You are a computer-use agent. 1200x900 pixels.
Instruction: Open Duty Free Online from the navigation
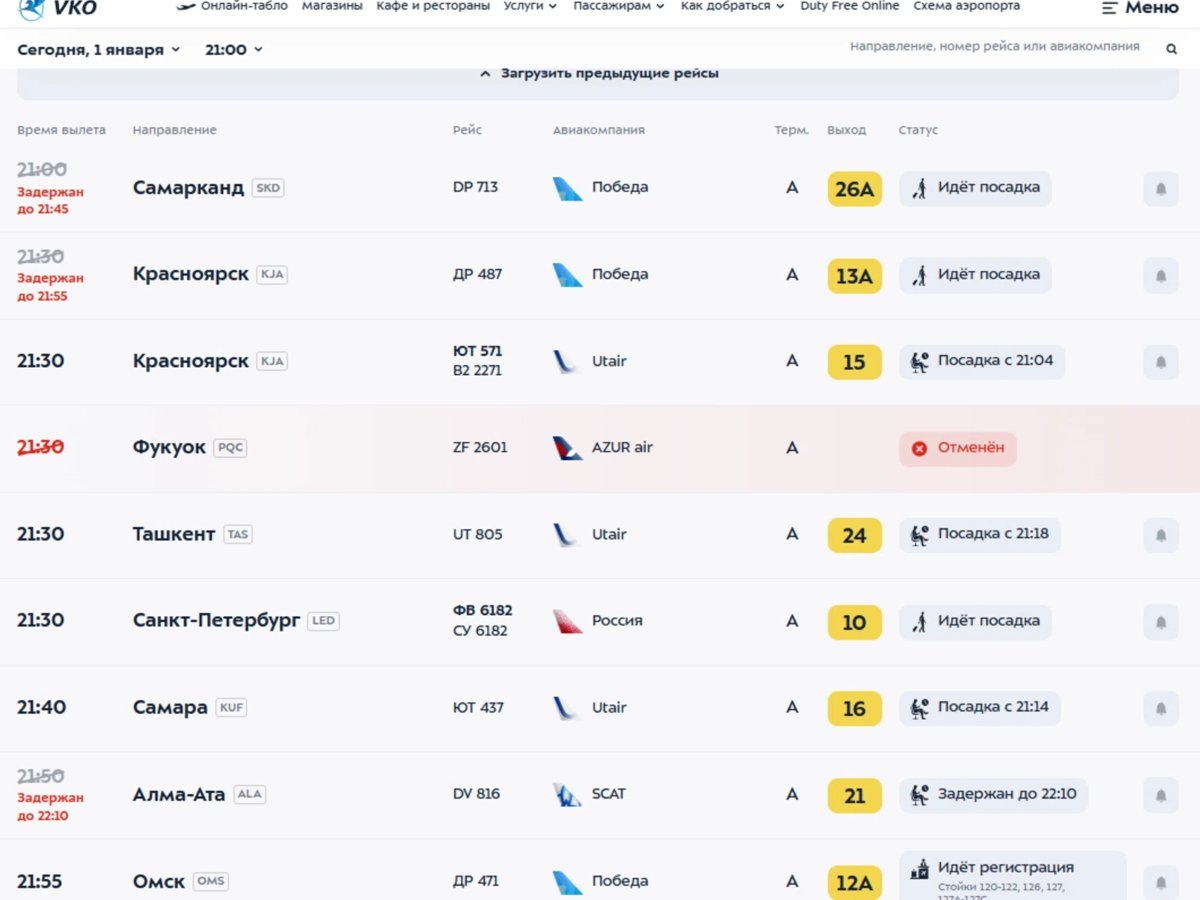[x=849, y=4]
